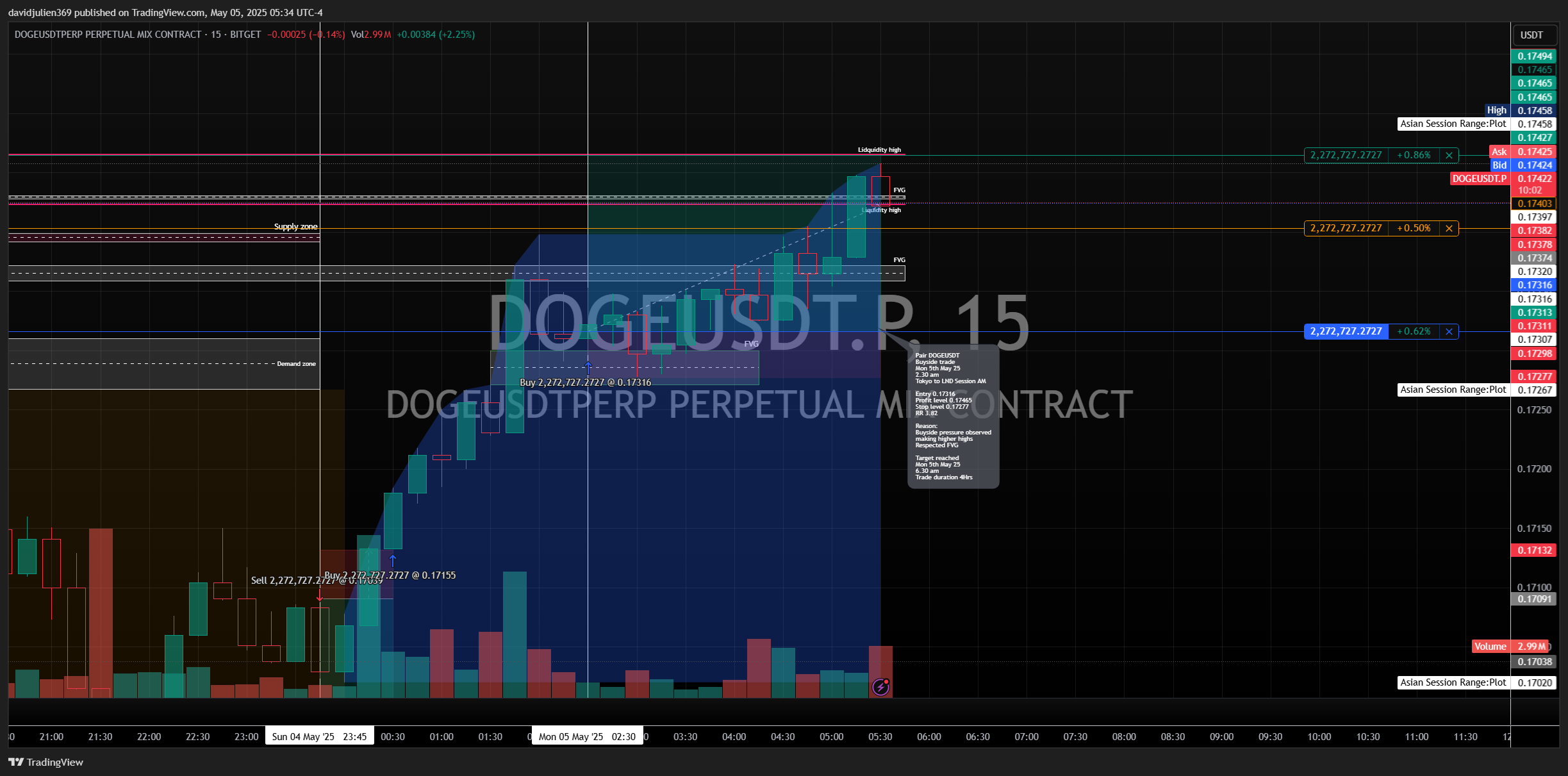
Task: Click the 06:00 label on the time axis
Action: click(x=929, y=737)
